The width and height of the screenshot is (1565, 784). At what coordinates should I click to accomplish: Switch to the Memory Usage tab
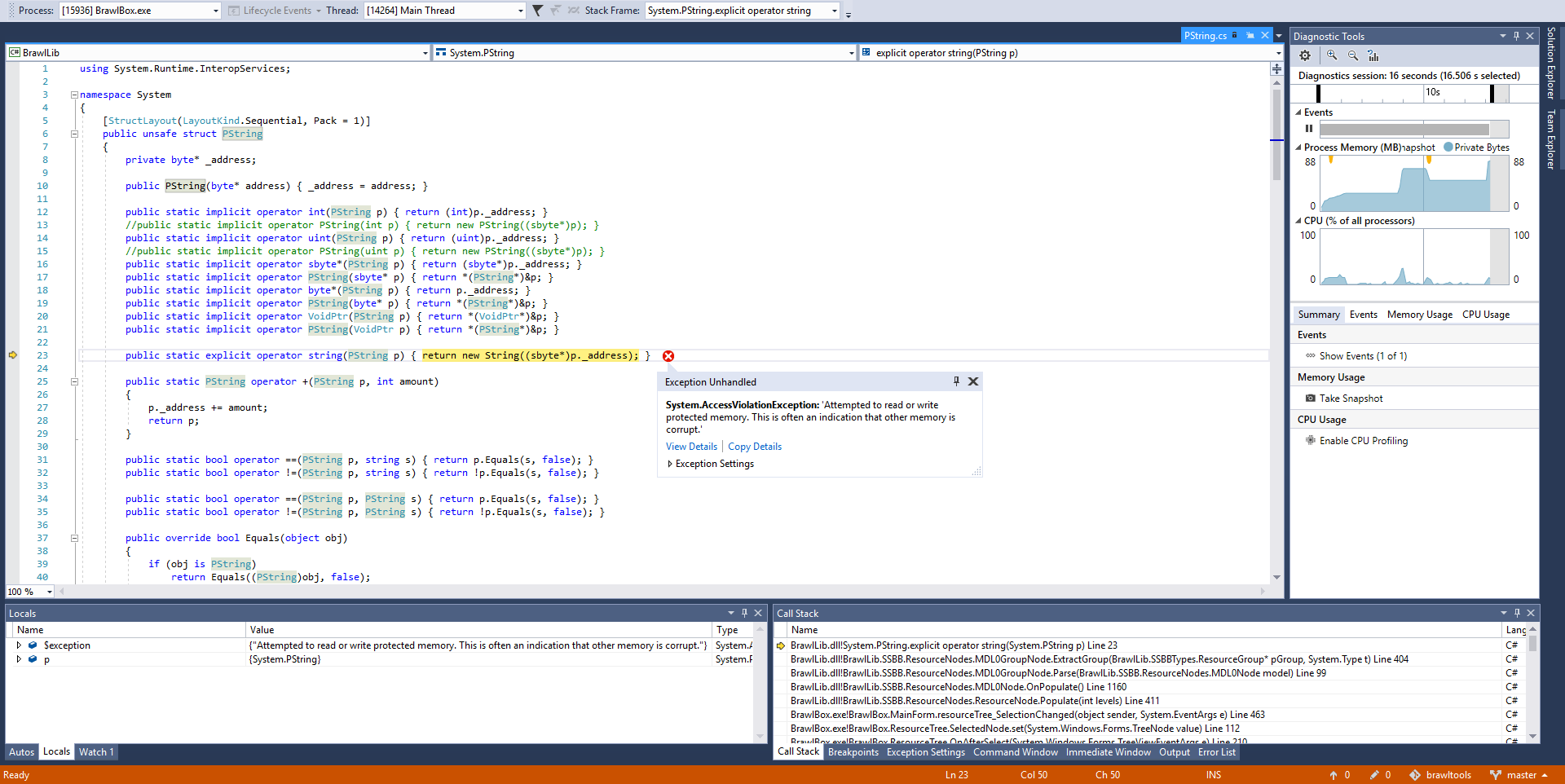click(1419, 314)
